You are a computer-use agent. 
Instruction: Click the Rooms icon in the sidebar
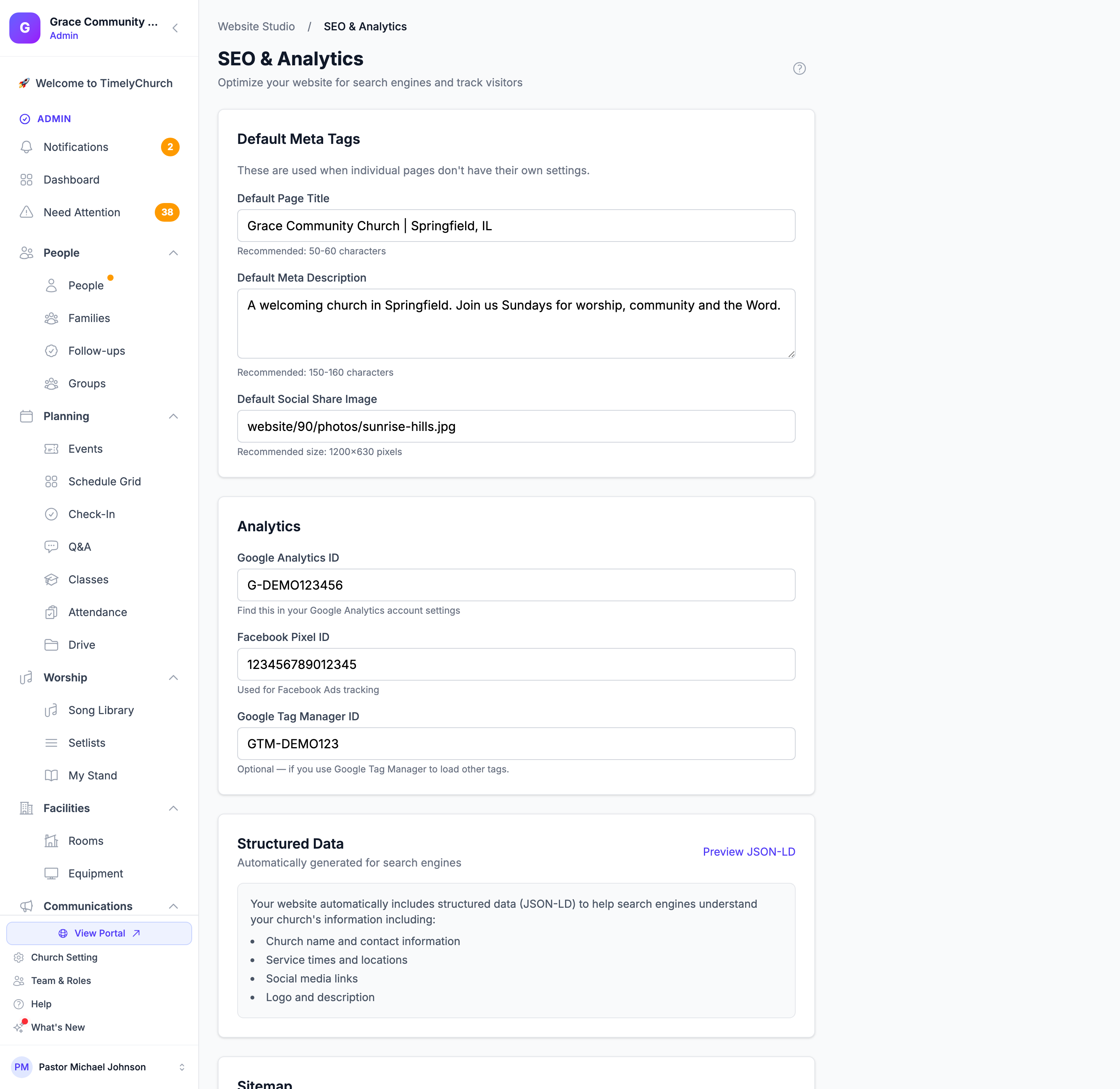[51, 841]
